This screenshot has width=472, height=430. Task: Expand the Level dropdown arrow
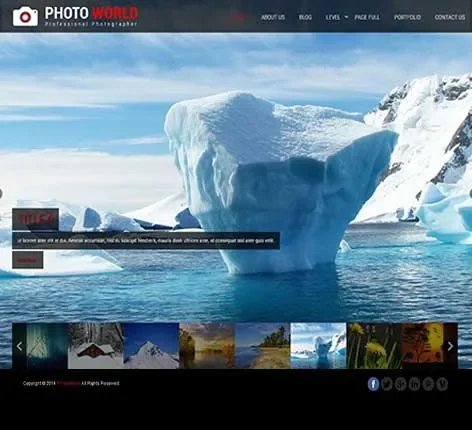[x=346, y=17]
